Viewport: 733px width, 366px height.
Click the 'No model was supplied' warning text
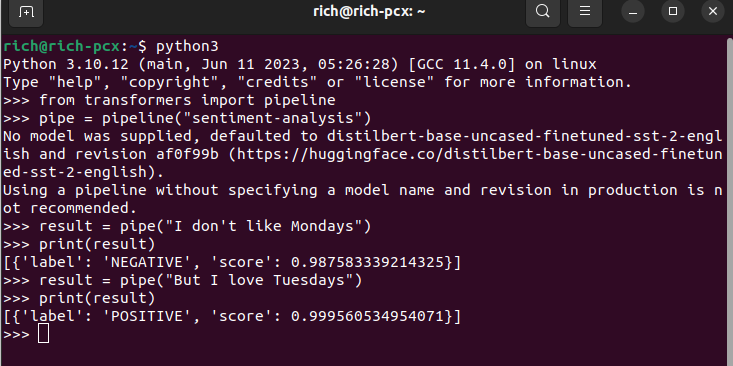point(97,136)
